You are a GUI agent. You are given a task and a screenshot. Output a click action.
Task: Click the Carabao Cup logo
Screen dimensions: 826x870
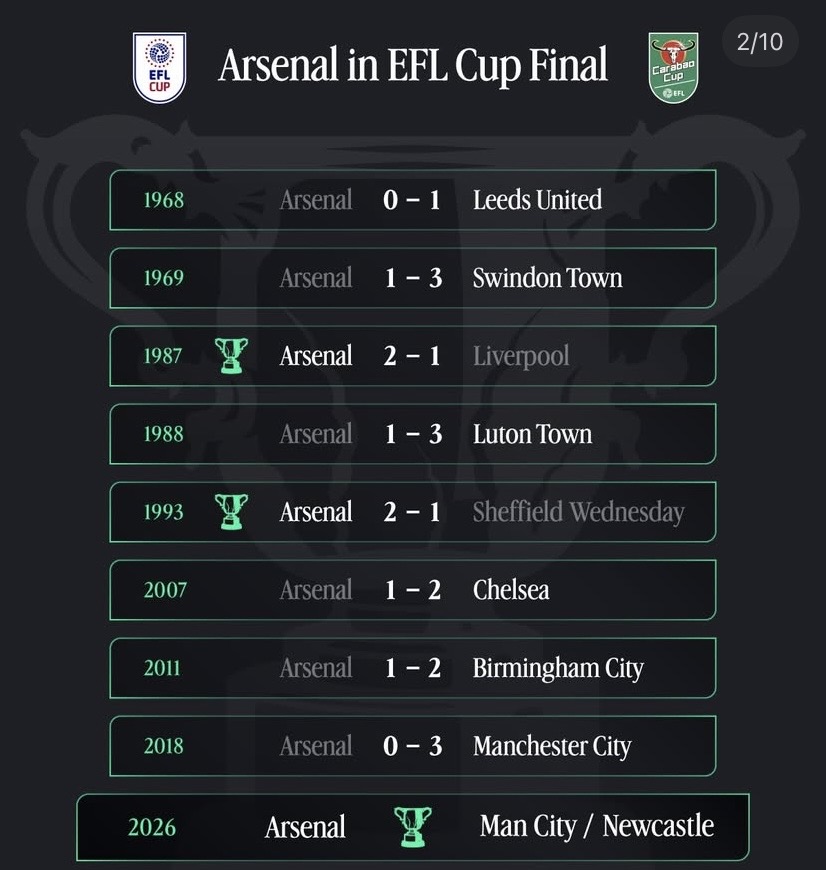coord(672,67)
